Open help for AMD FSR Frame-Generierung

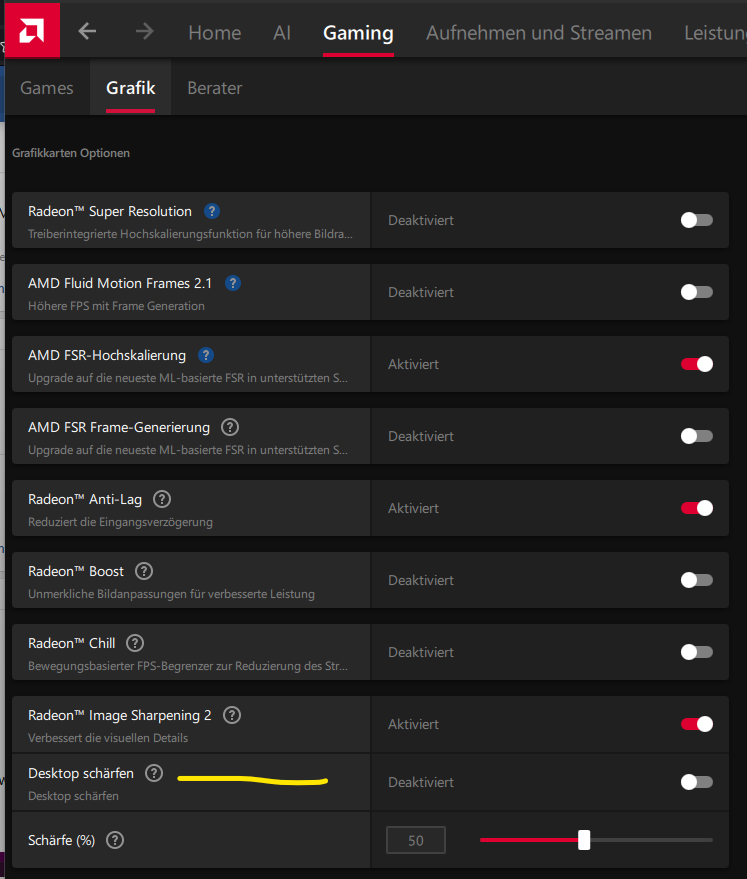(230, 427)
